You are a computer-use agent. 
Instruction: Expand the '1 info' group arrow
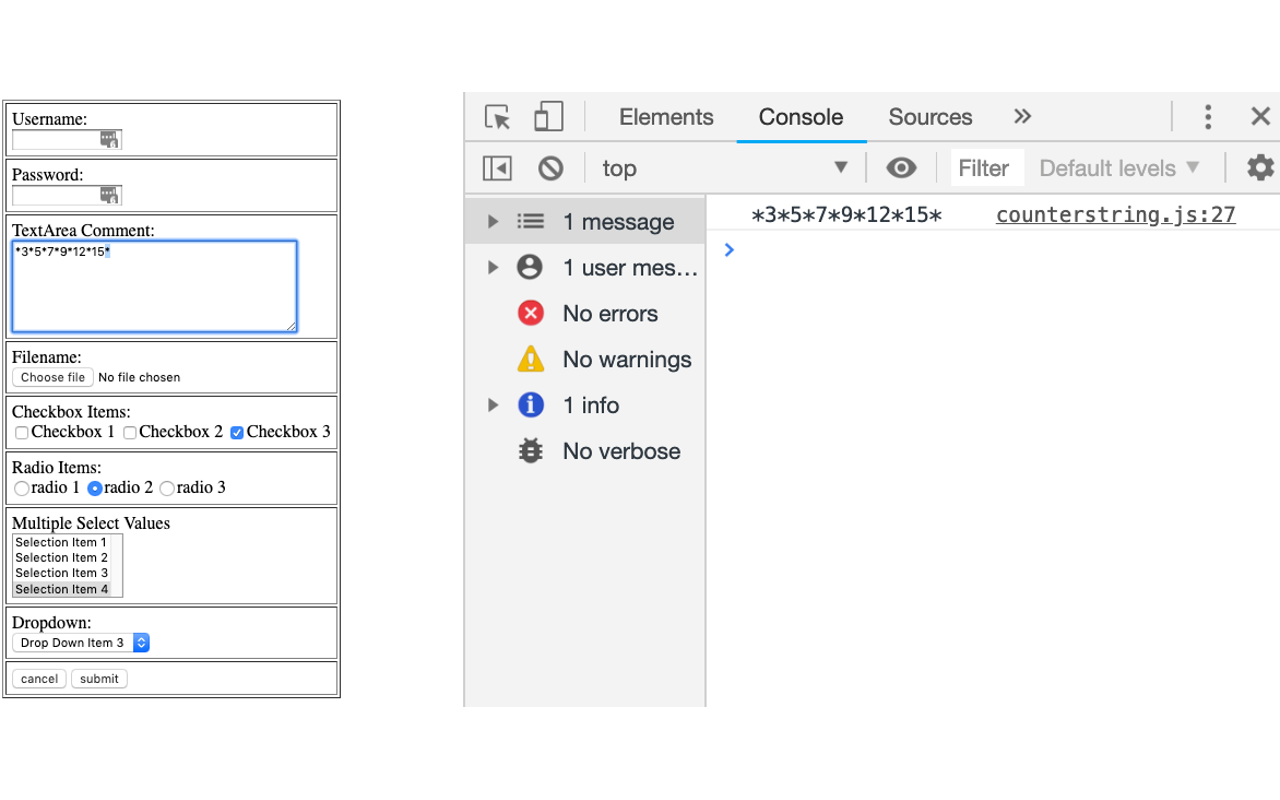pos(492,405)
